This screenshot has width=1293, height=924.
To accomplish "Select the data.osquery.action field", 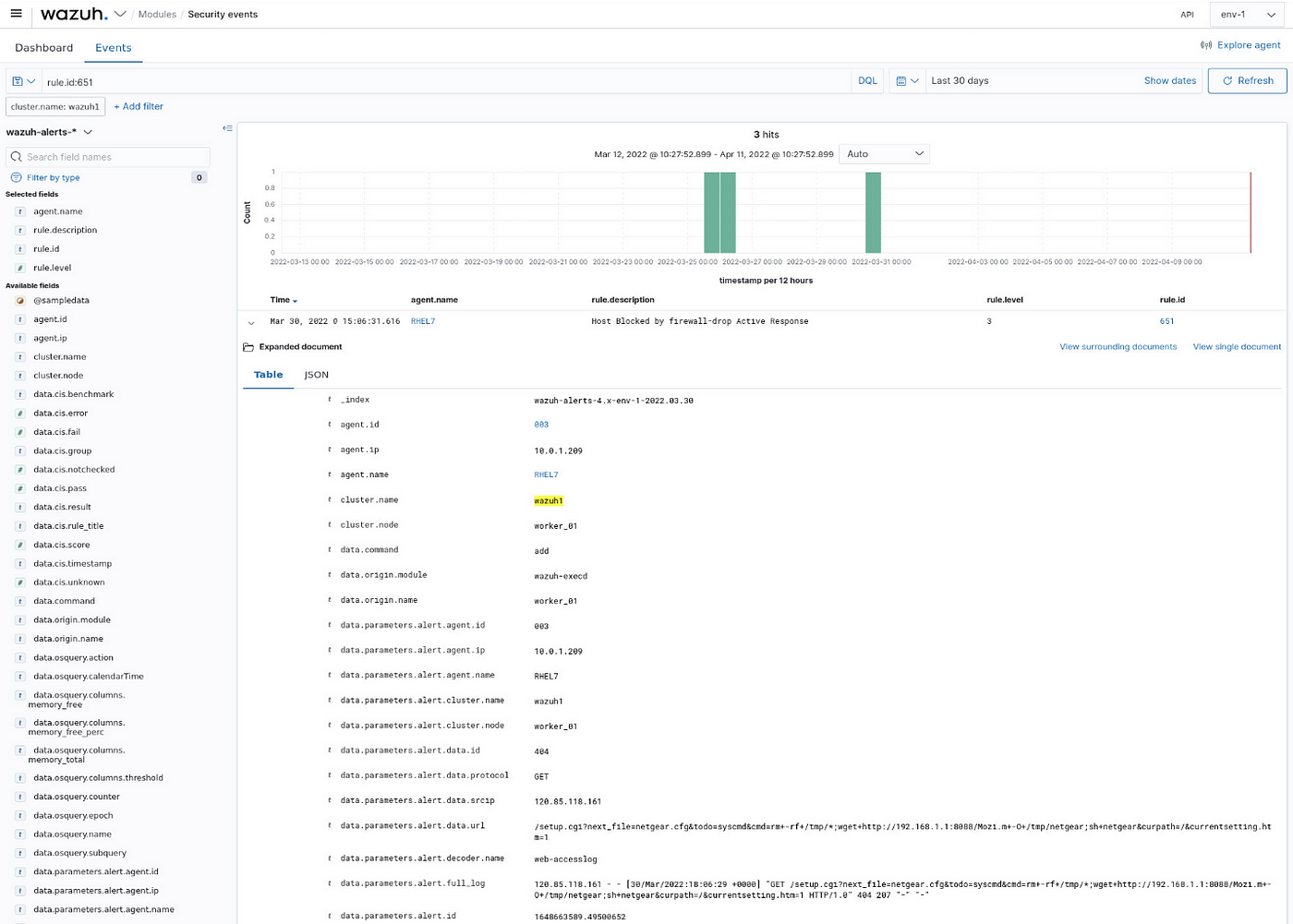I will (x=73, y=657).
